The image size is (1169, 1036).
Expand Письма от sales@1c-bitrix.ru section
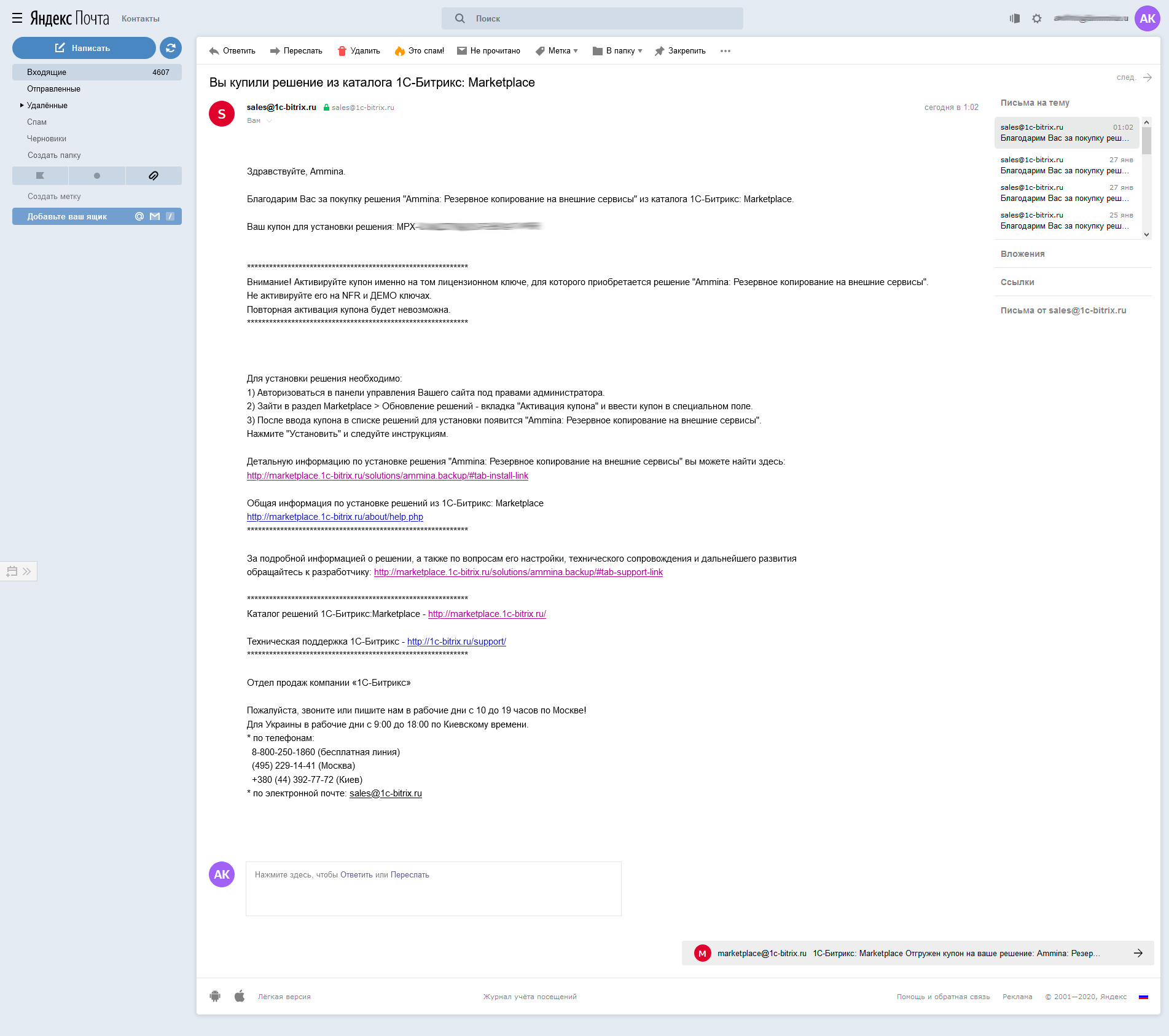tap(1063, 310)
